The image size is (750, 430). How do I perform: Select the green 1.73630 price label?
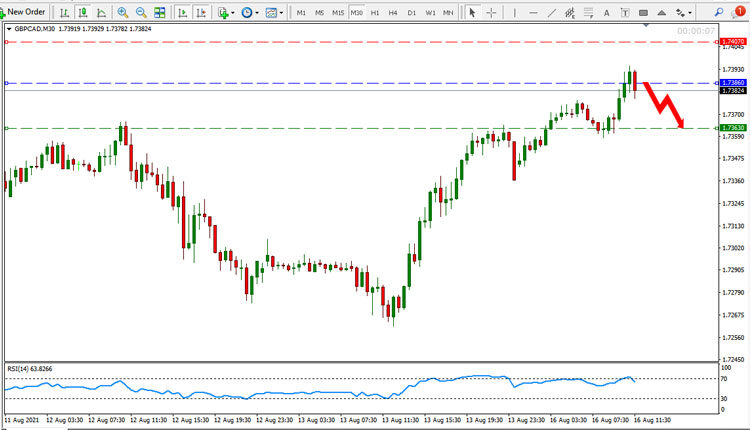(x=733, y=128)
